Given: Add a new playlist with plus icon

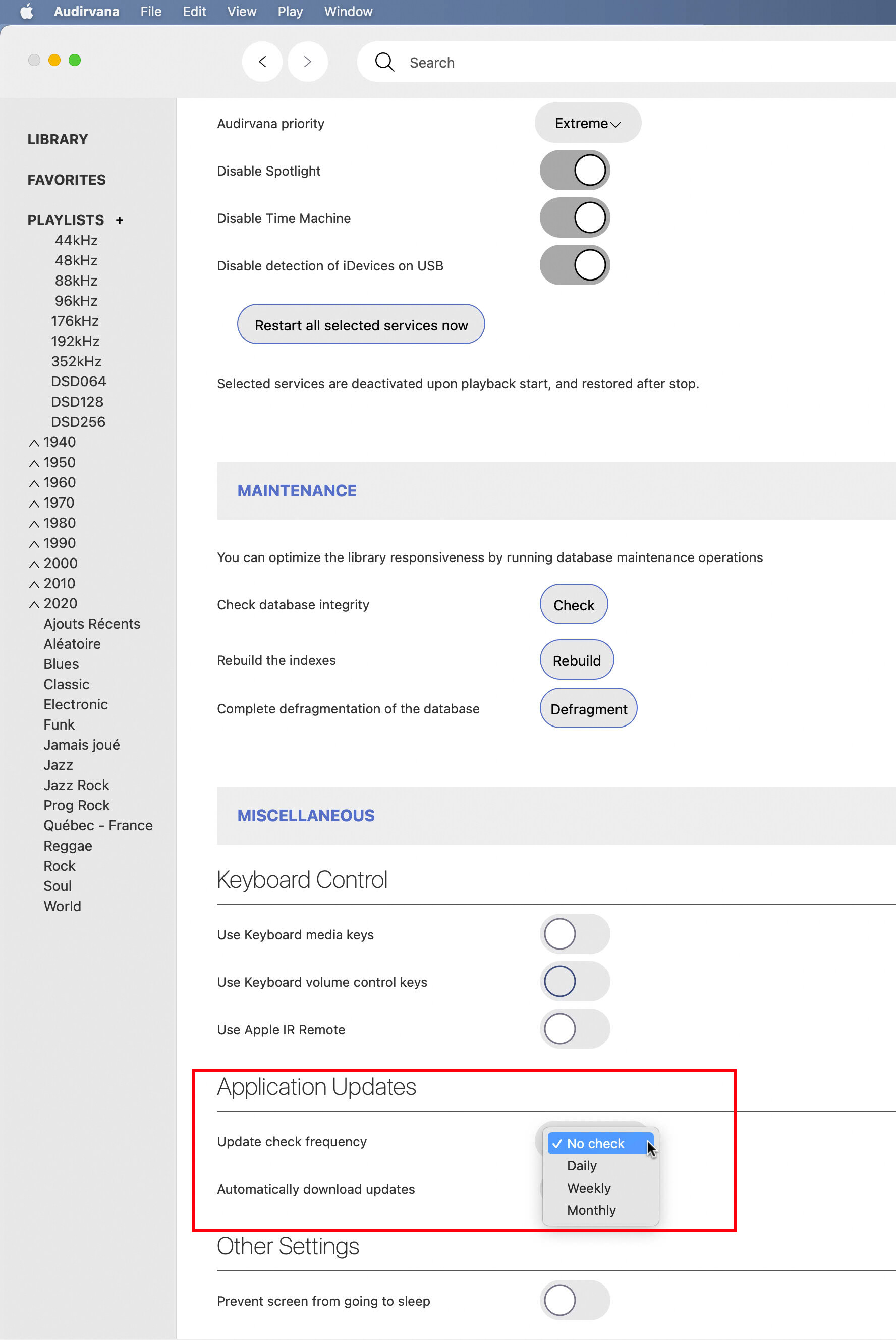Looking at the screenshot, I should 120,220.
